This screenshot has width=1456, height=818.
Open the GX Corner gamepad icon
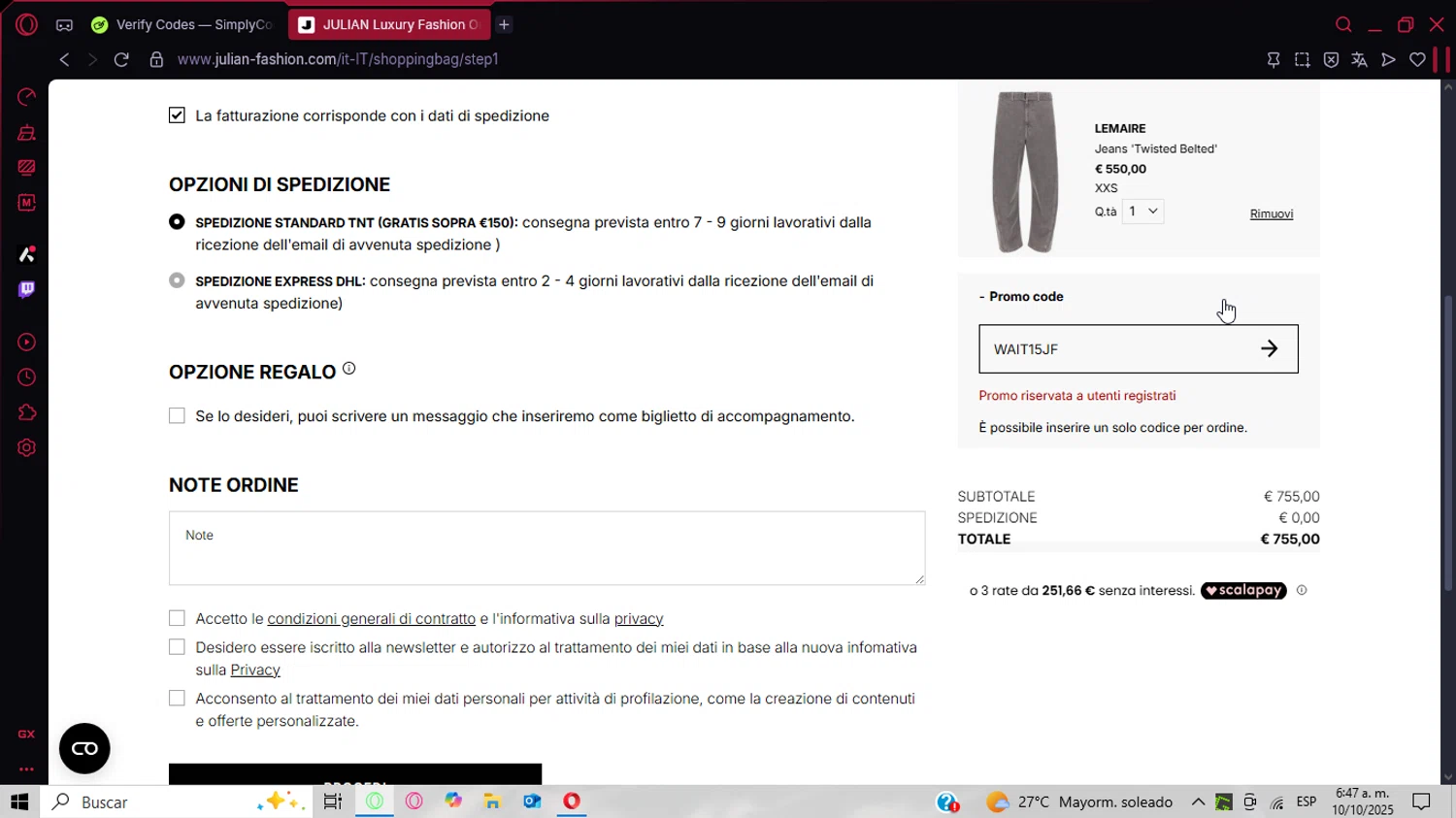[x=64, y=25]
